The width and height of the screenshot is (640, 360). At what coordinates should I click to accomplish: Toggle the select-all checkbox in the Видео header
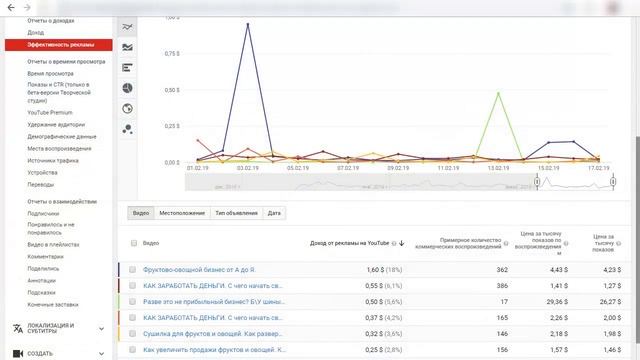point(134,243)
